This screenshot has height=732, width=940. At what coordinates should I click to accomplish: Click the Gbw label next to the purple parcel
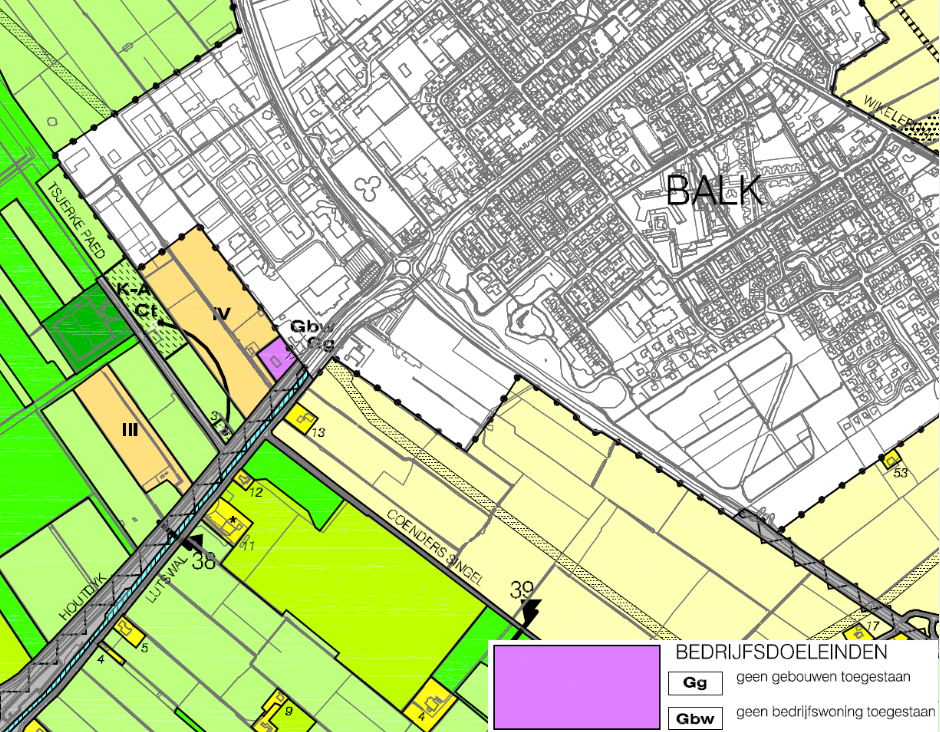(310, 327)
